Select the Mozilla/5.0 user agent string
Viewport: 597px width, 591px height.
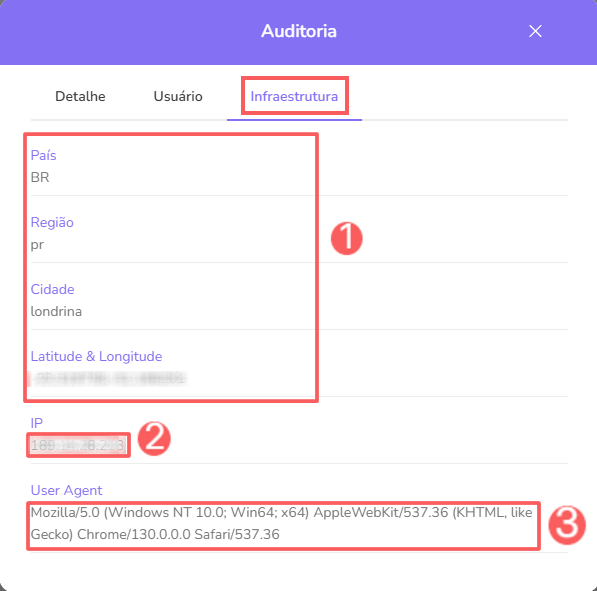tap(281, 524)
